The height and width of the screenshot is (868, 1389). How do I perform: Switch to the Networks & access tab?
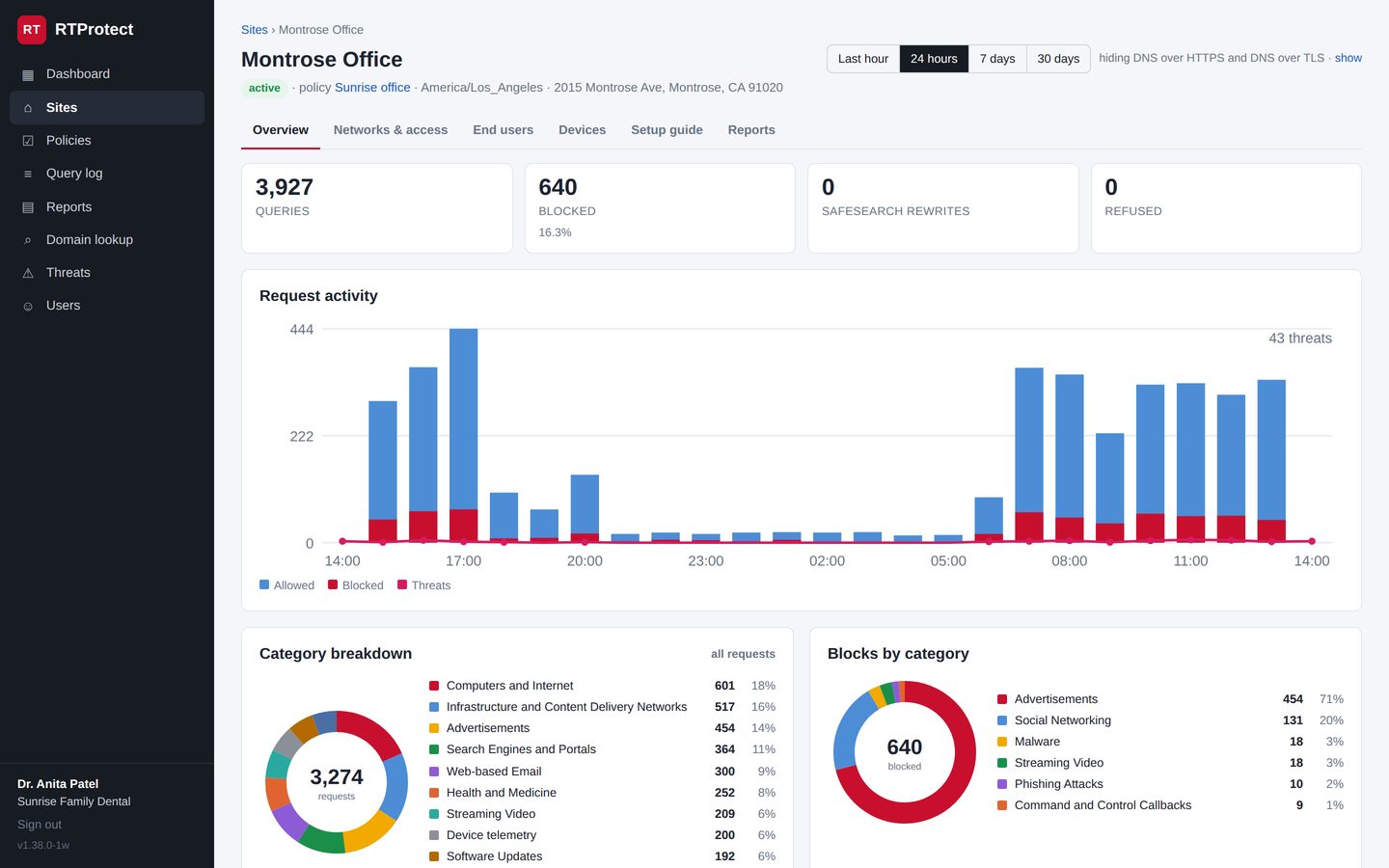click(x=391, y=130)
